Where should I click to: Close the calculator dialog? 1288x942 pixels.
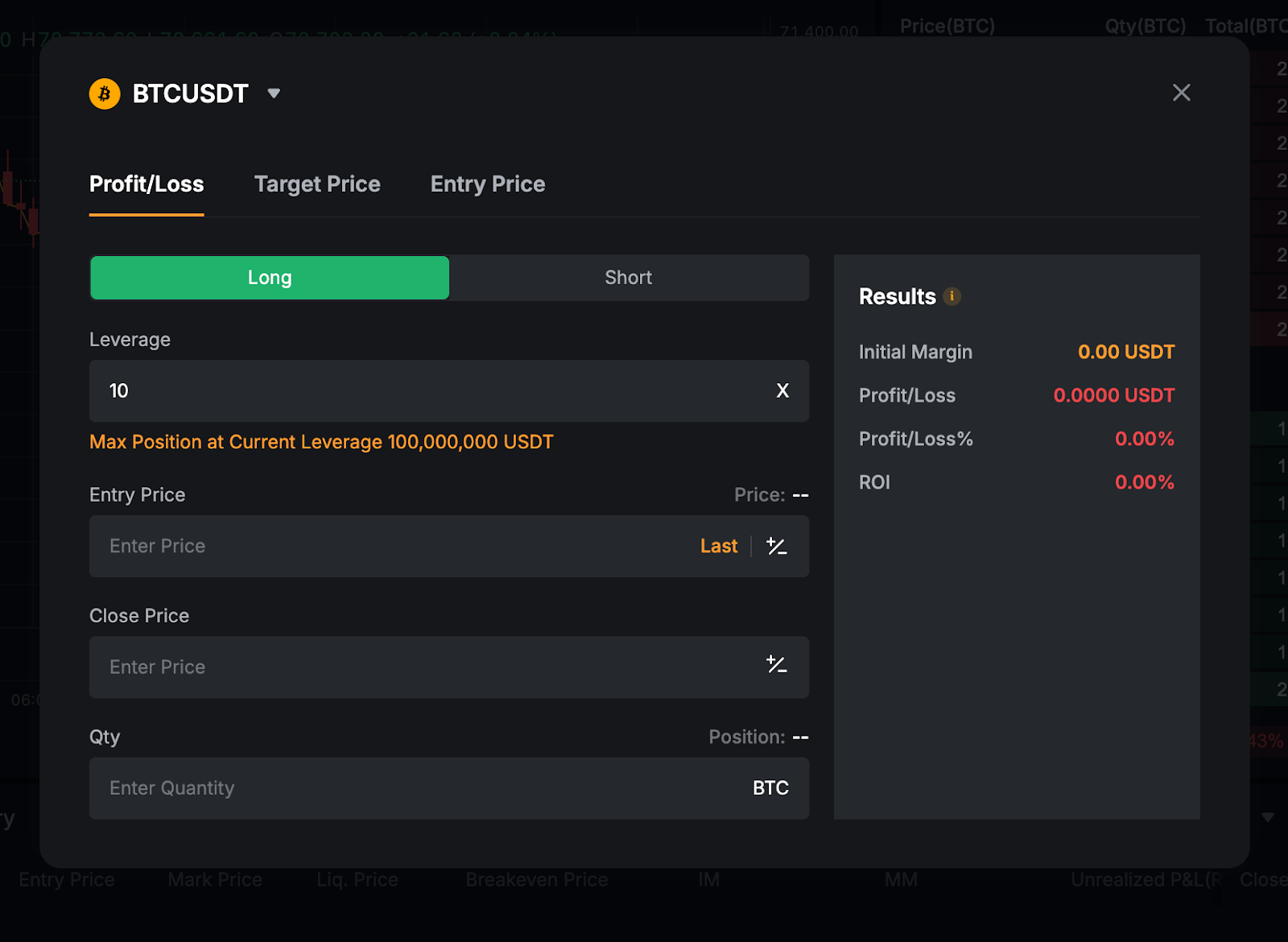click(1181, 93)
